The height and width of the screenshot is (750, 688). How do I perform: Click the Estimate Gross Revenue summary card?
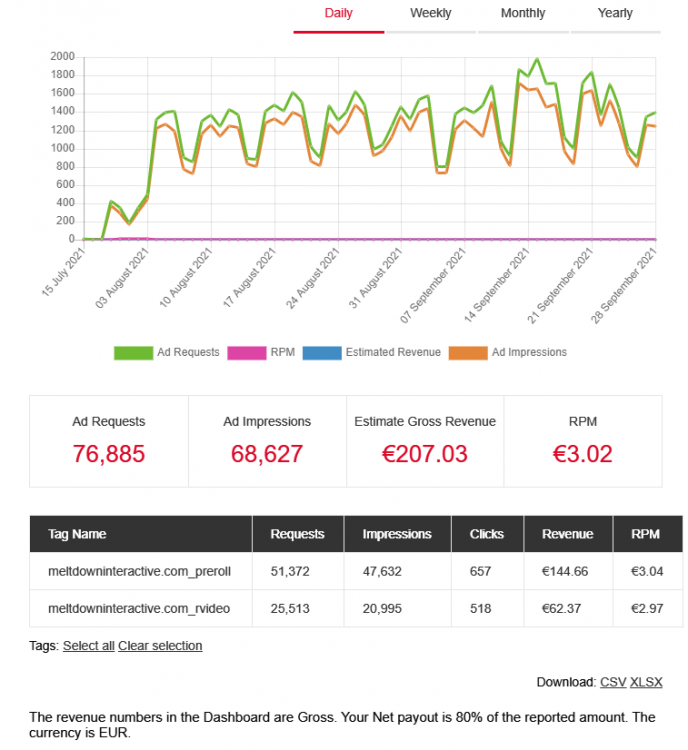click(425, 440)
